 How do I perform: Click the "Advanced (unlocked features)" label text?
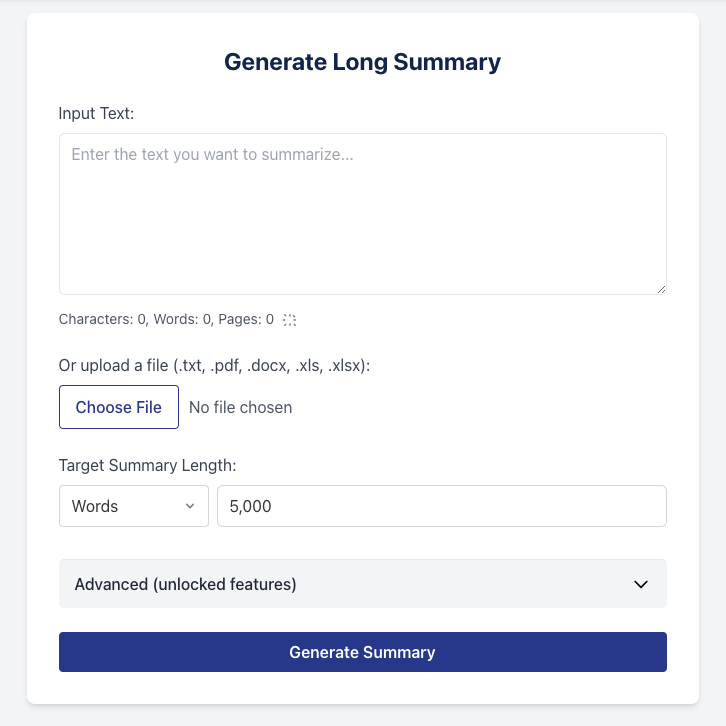(x=185, y=584)
